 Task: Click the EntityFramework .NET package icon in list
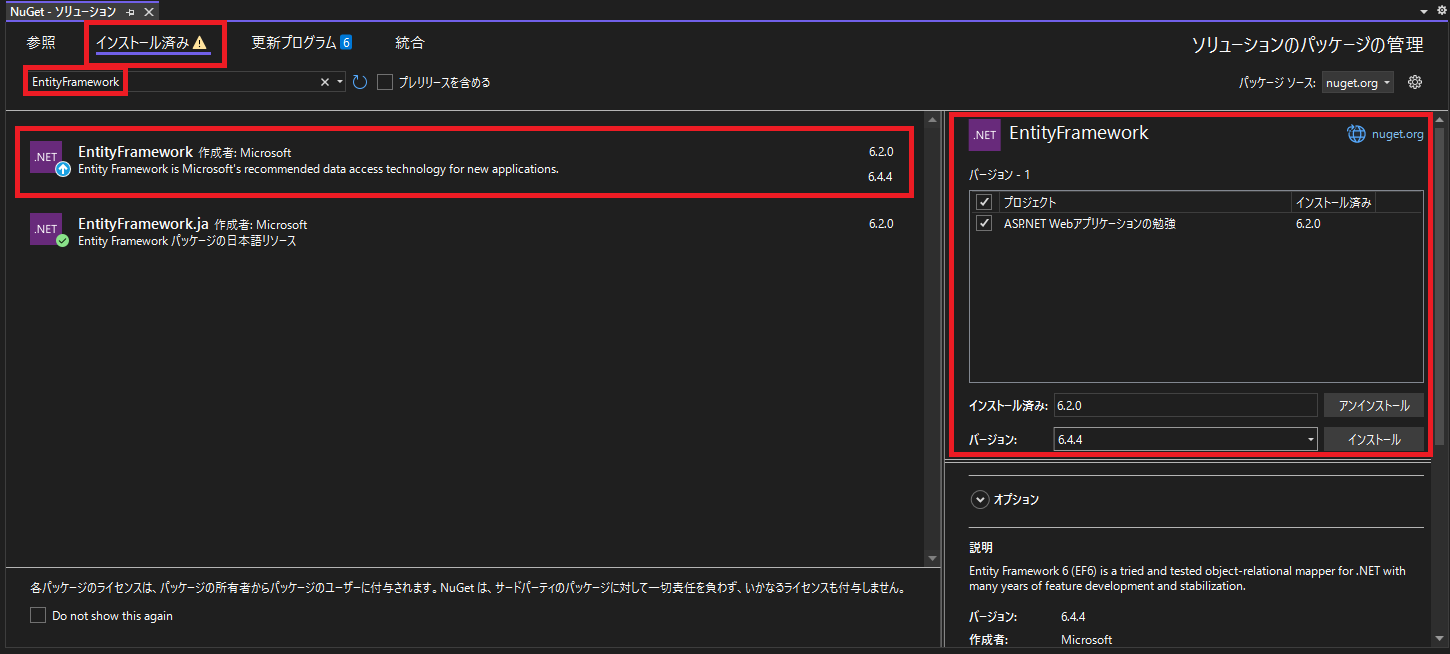pos(46,157)
